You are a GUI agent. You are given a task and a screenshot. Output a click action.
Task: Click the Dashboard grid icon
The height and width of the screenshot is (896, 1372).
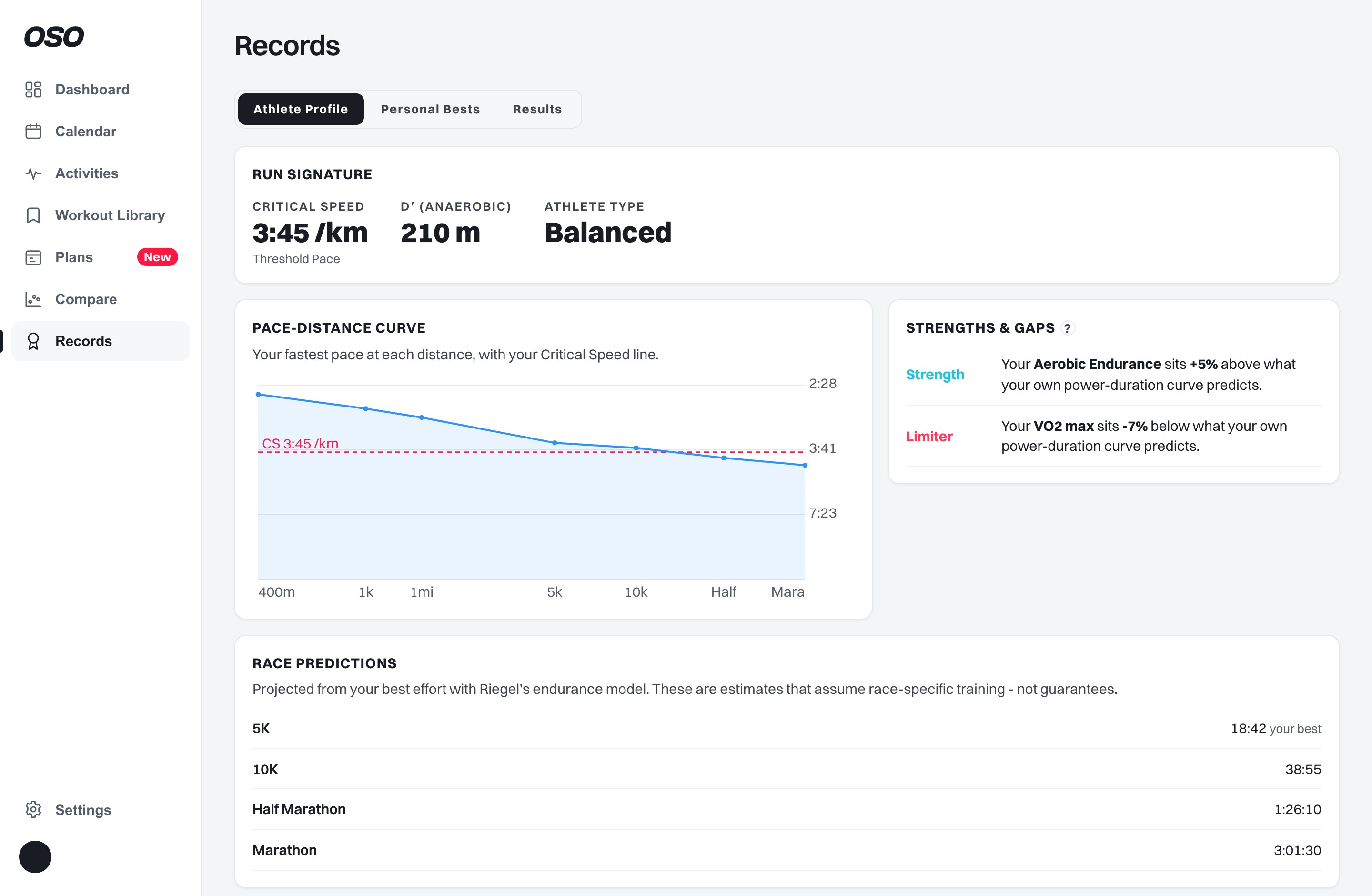(x=33, y=90)
